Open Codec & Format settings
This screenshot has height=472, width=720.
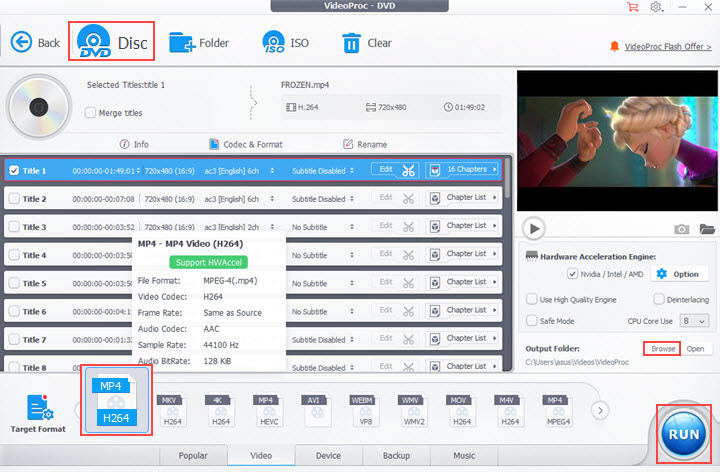coord(246,144)
